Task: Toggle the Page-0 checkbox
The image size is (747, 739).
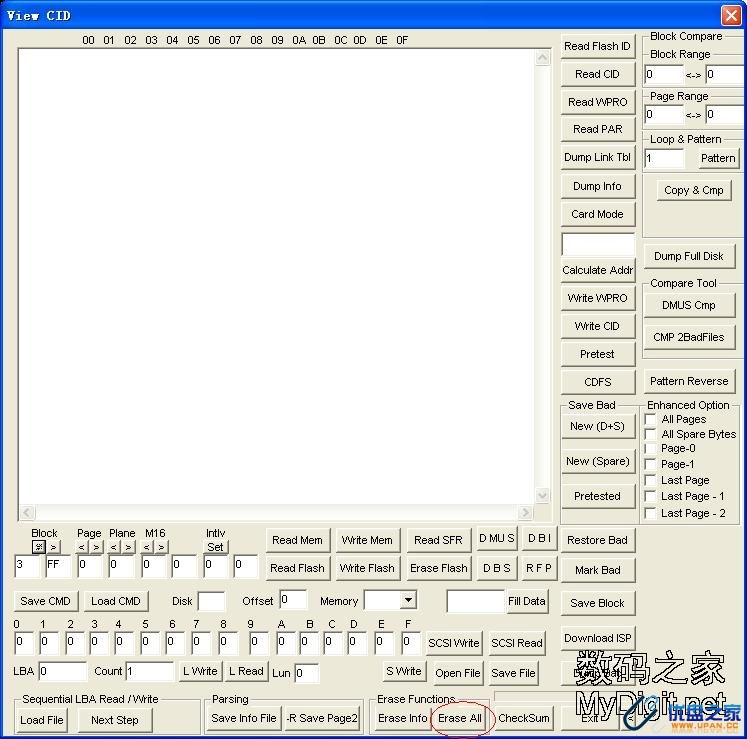Action: tap(650, 448)
